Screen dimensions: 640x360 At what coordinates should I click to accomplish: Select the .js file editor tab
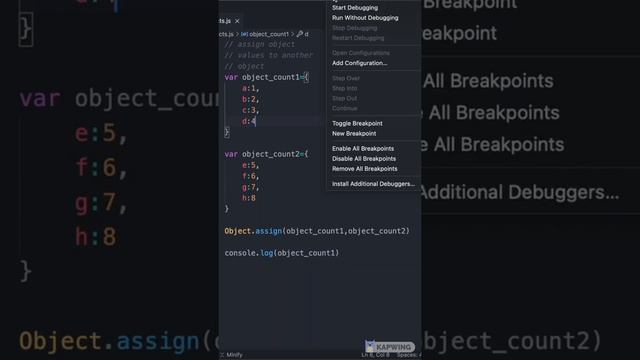[x=225, y=21]
